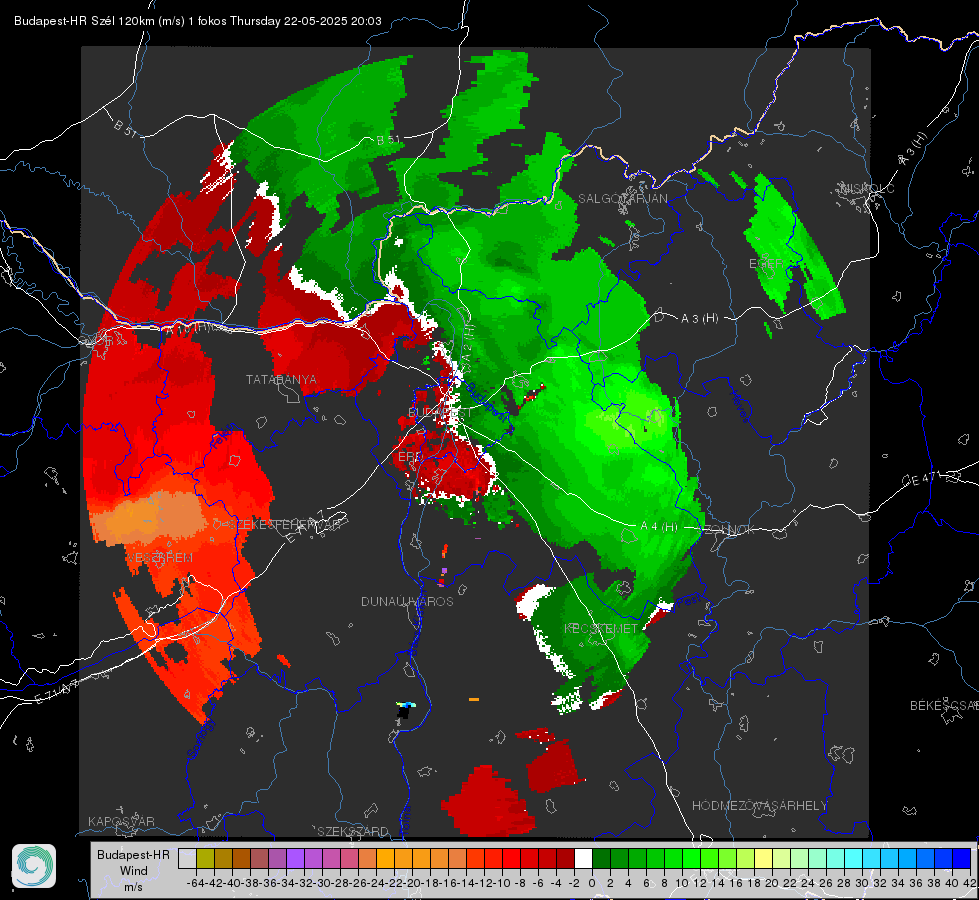Click the legend value label '20'
This screenshot has height=900, width=979.
tap(772, 883)
